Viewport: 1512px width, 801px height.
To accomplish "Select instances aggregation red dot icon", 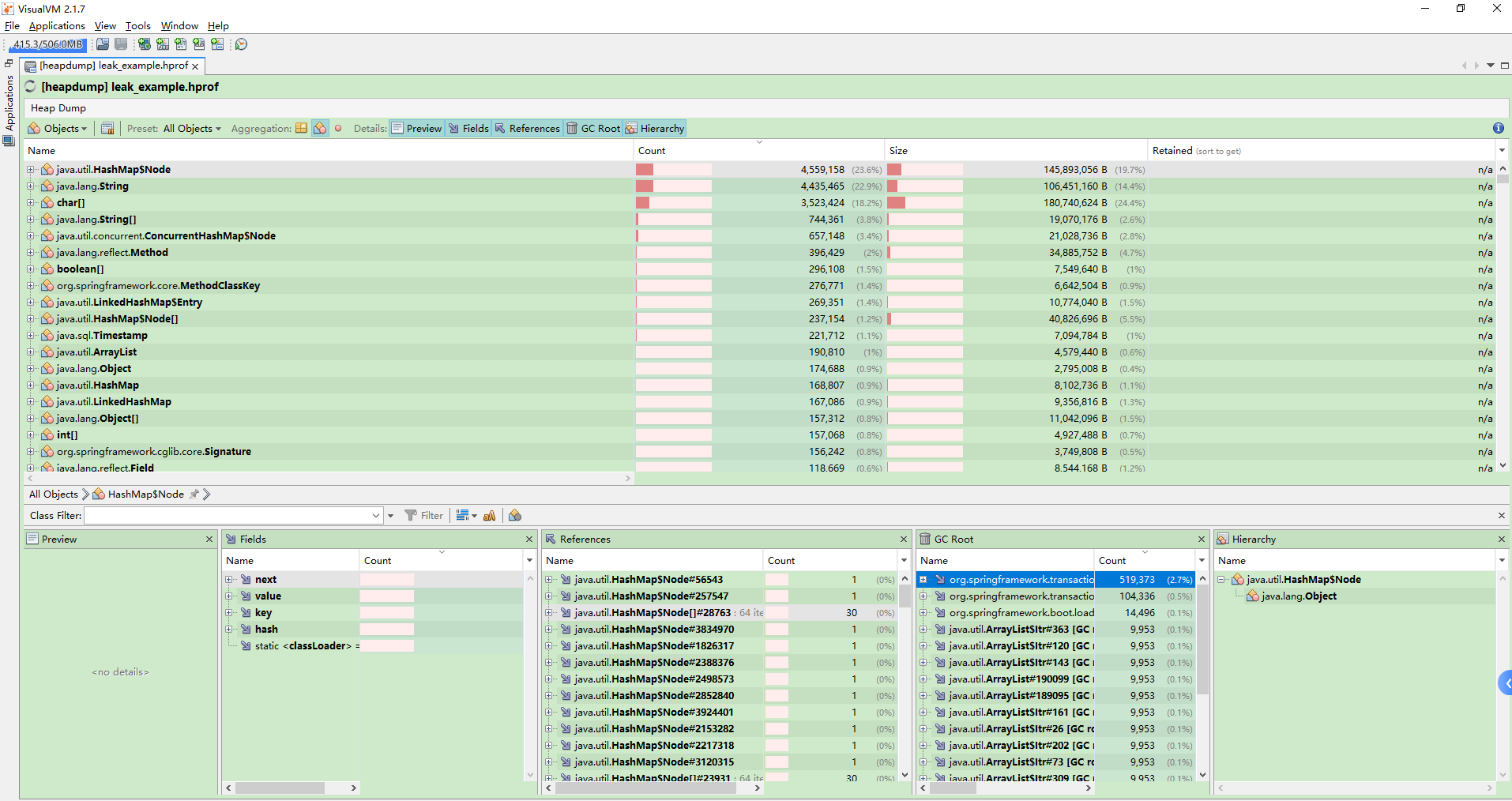I will [x=338, y=128].
